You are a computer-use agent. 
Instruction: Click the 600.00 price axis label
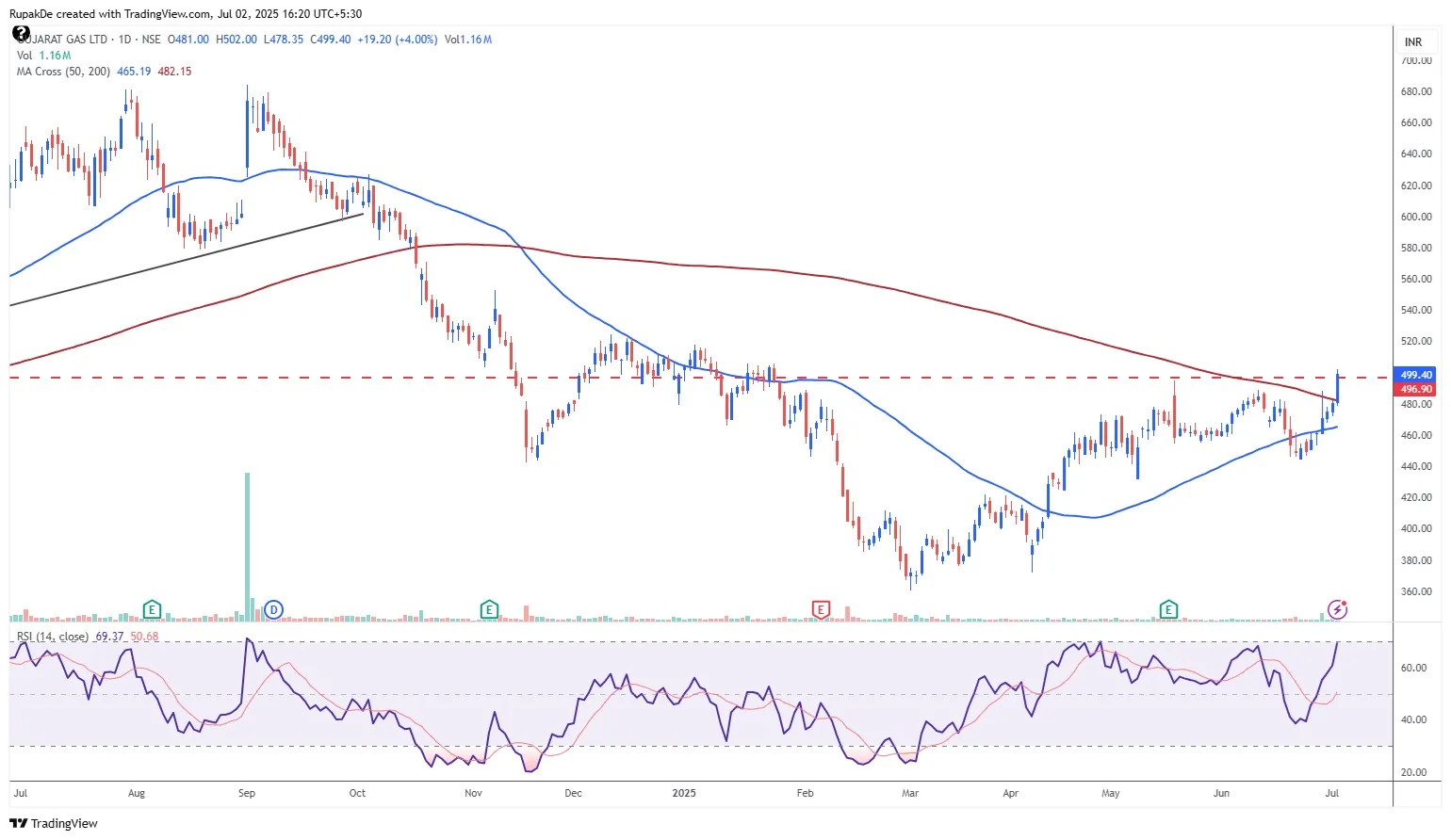click(x=1416, y=217)
